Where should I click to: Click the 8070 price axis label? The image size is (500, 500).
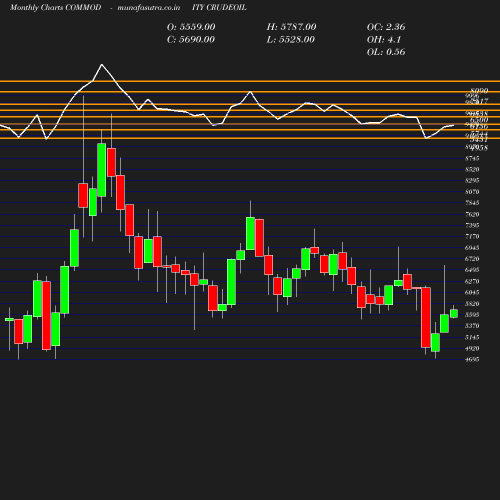click(472, 192)
